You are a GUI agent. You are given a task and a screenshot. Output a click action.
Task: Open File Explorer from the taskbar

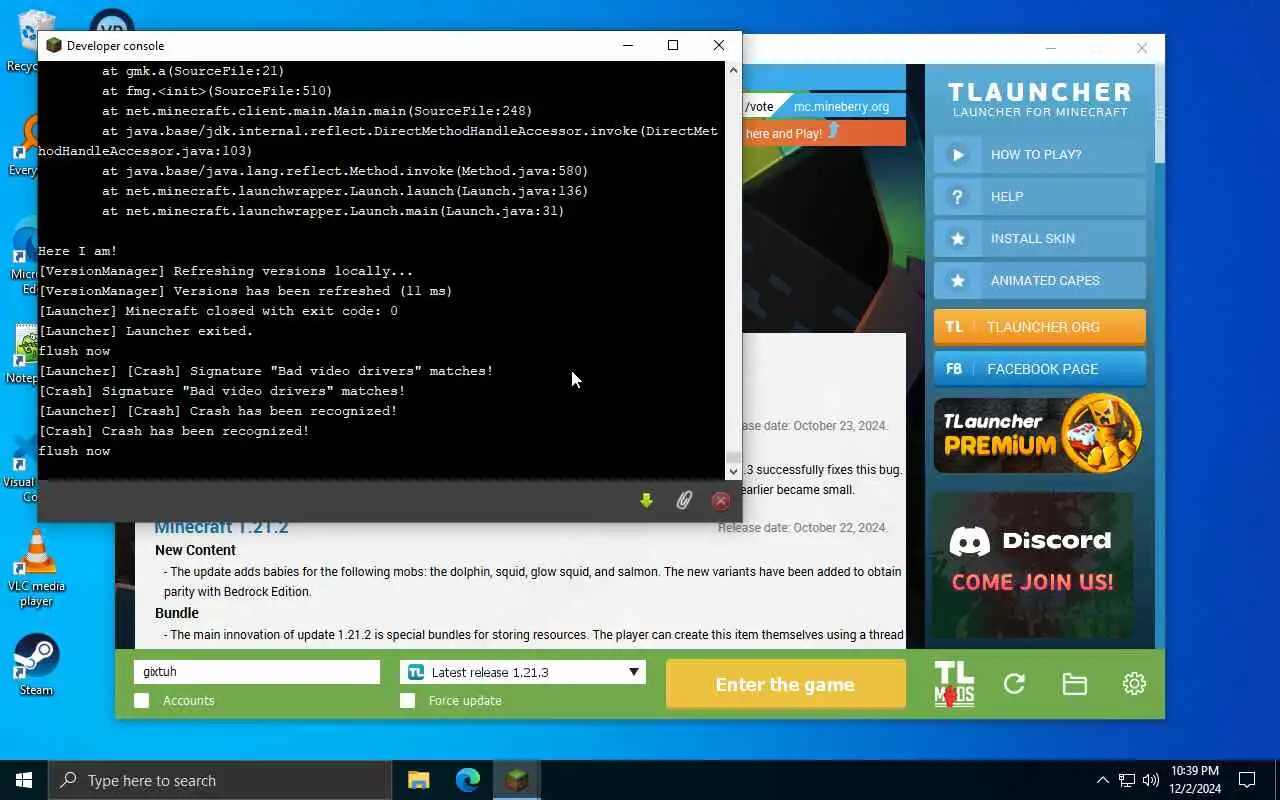click(x=418, y=780)
